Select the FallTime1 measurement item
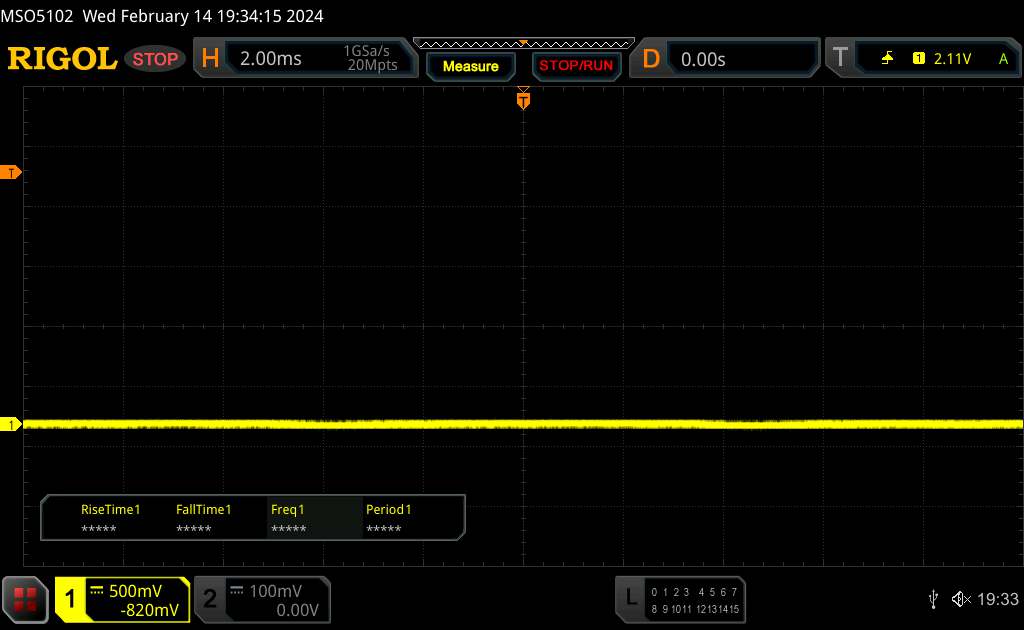Screen dimensions: 1024x630 click(x=203, y=518)
